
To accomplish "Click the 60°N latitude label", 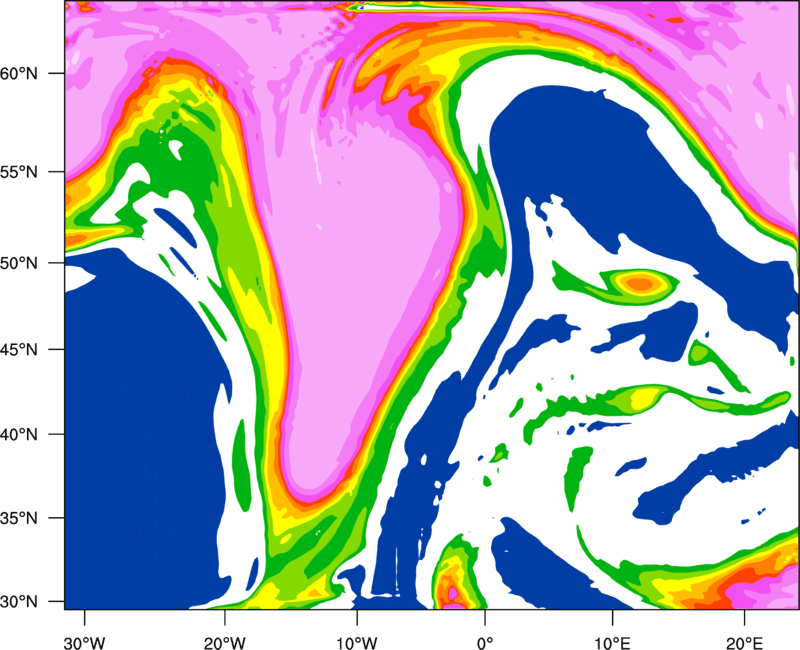I will pyautogui.click(x=19, y=74).
